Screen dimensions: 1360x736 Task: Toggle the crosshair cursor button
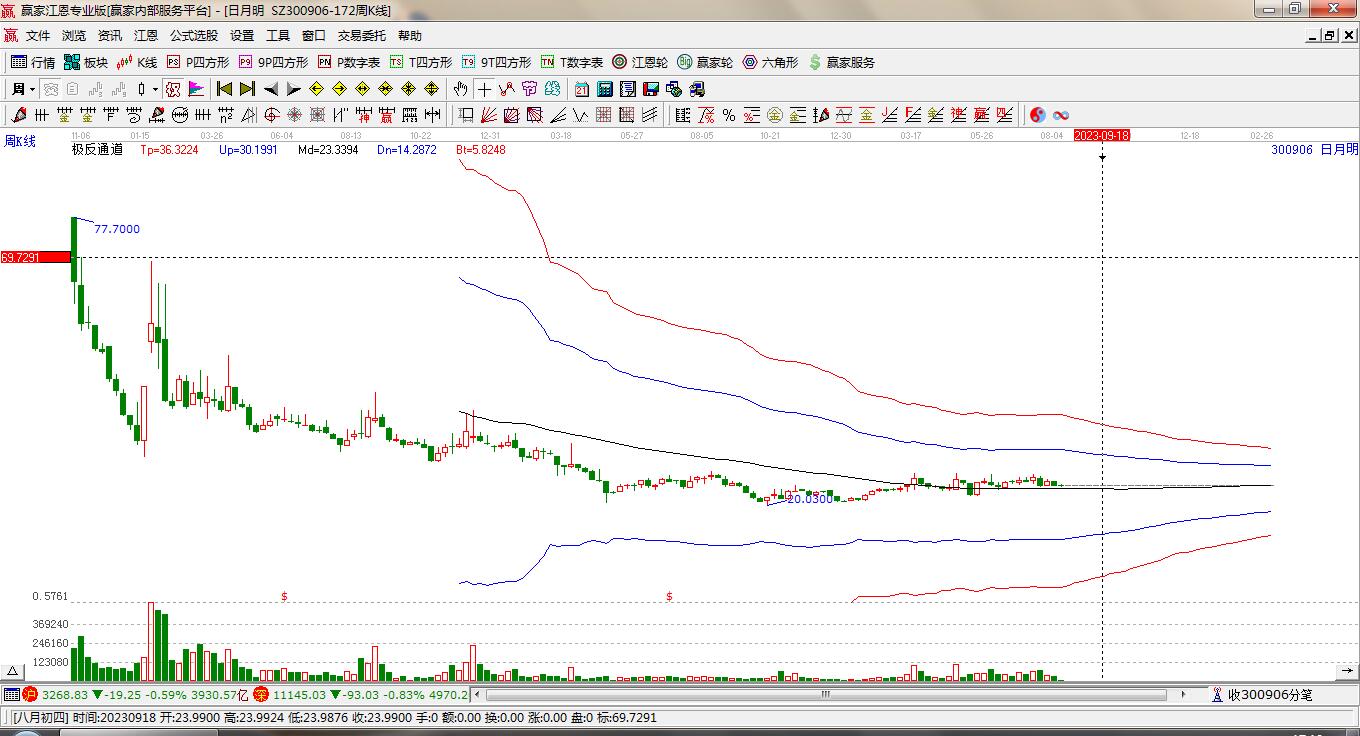[x=484, y=89]
